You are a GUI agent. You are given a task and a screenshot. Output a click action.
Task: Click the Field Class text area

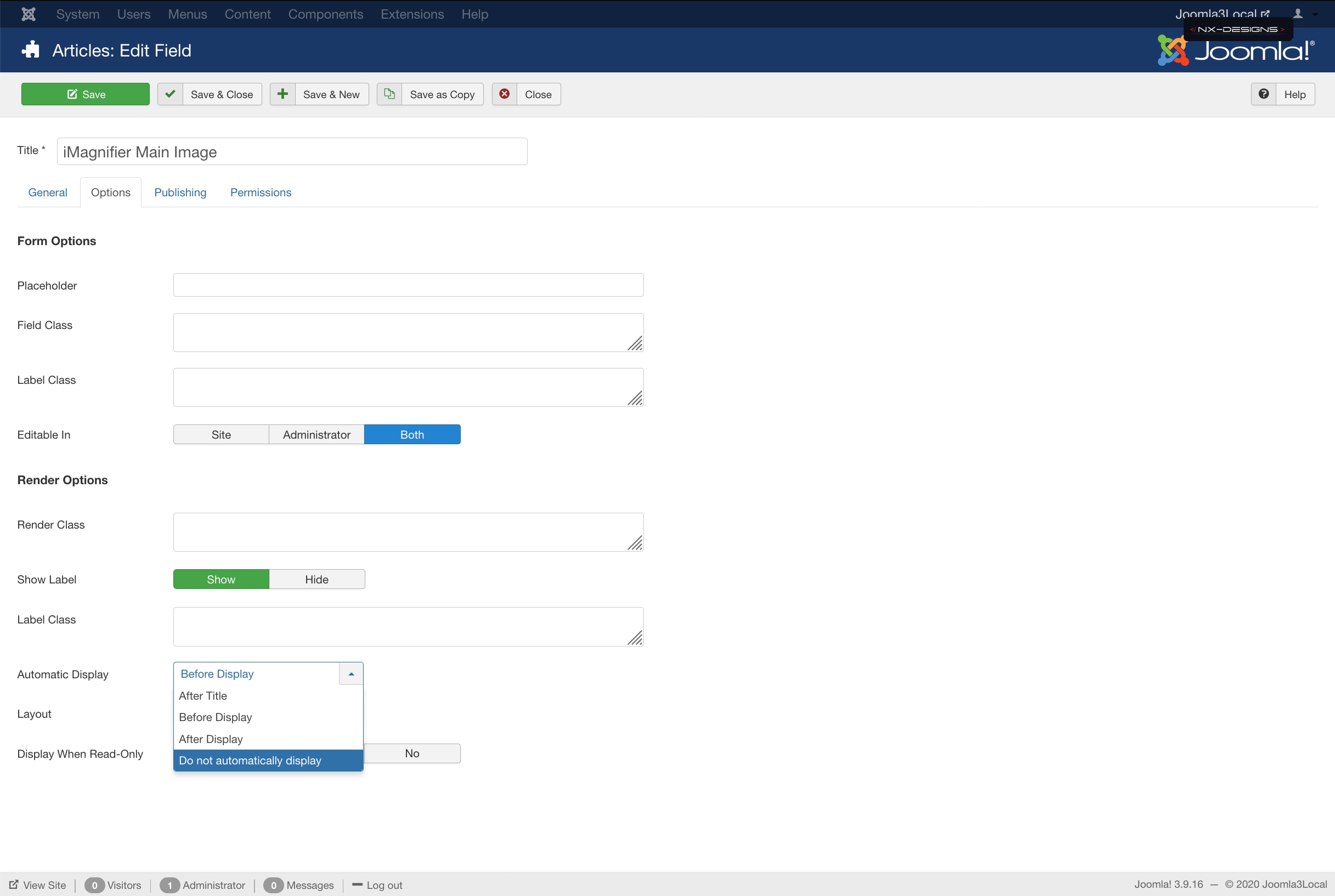click(x=409, y=332)
